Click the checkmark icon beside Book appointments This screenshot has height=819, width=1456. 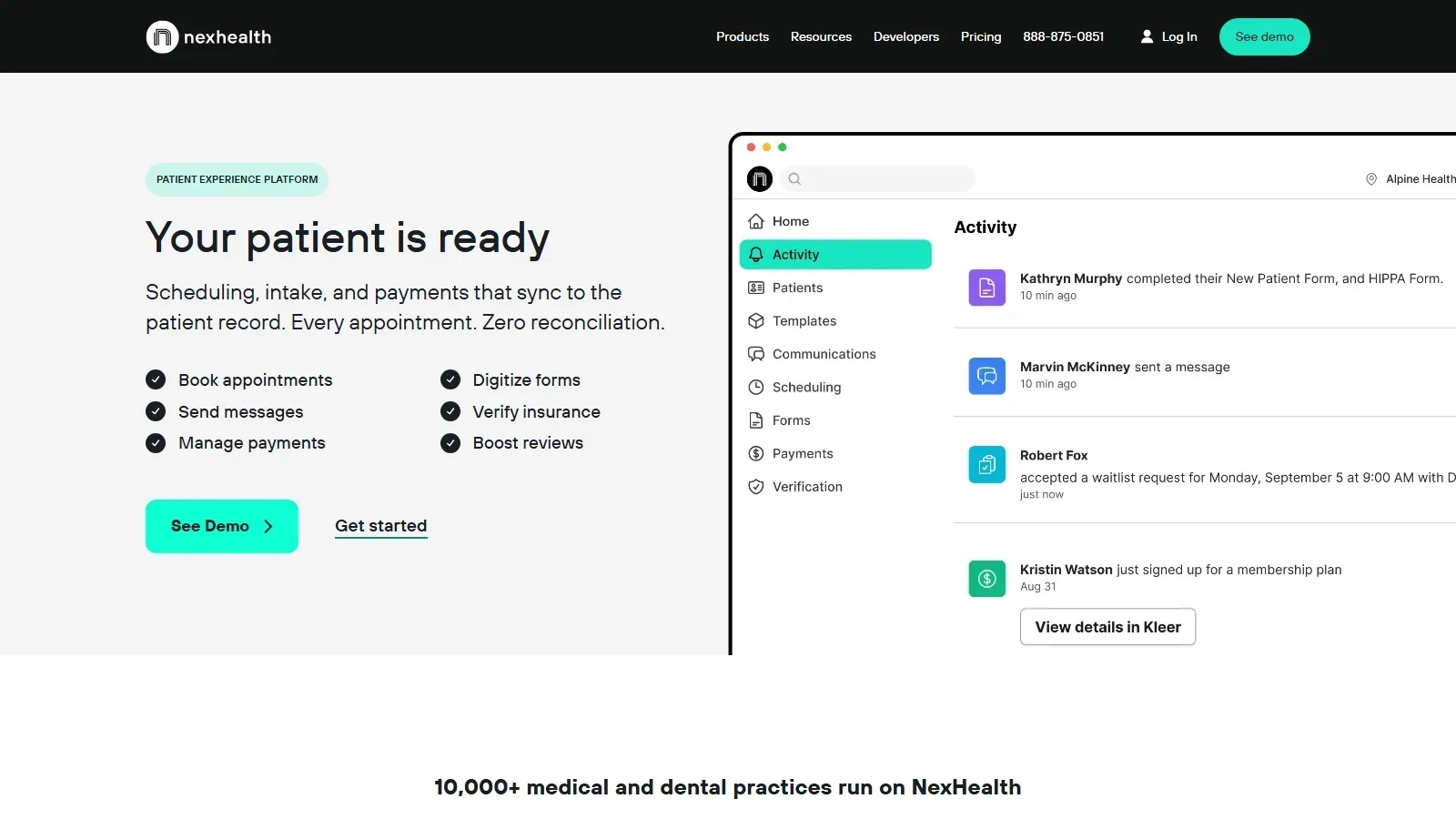(156, 379)
